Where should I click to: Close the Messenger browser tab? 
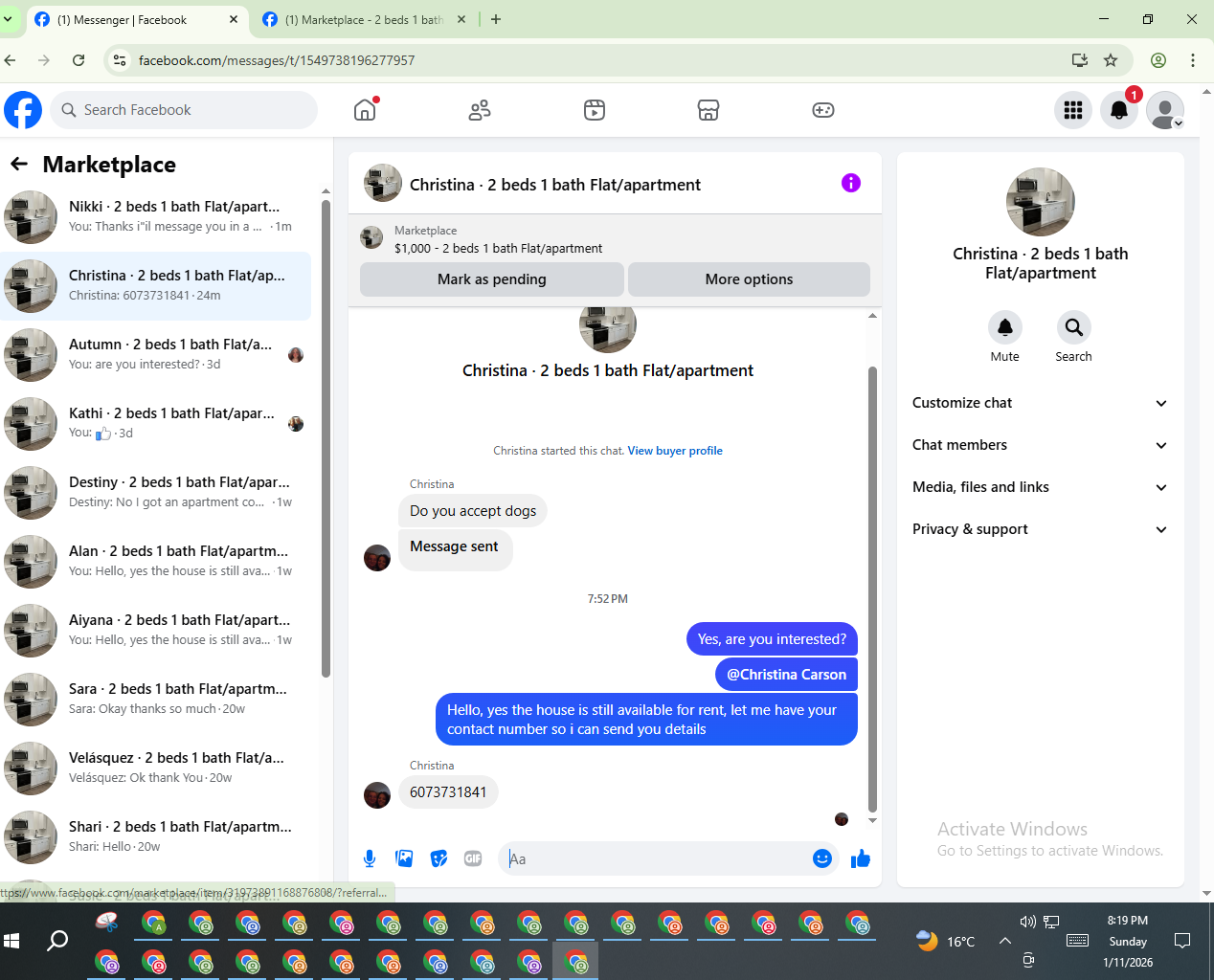coord(234,19)
